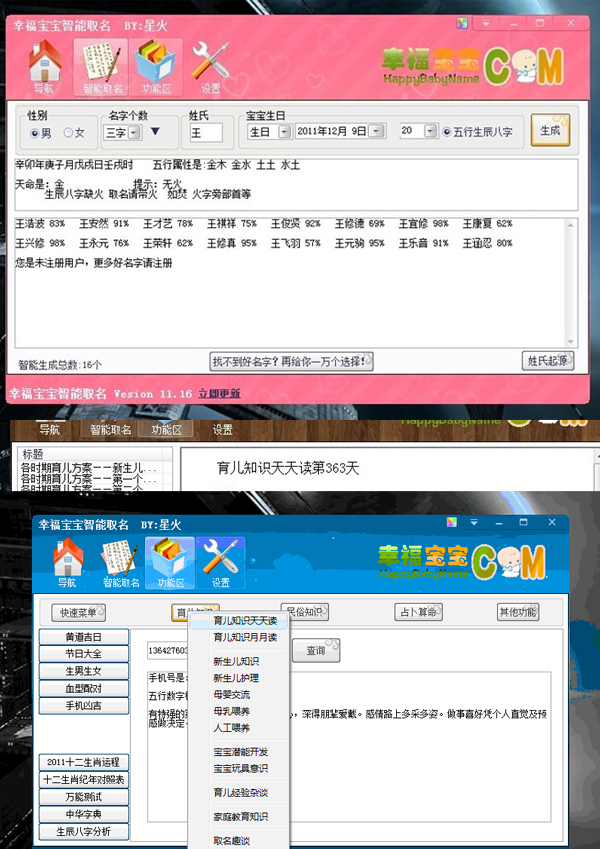Switch to 智能取名 tab in wood window
600x849 pixels.
coord(110,430)
